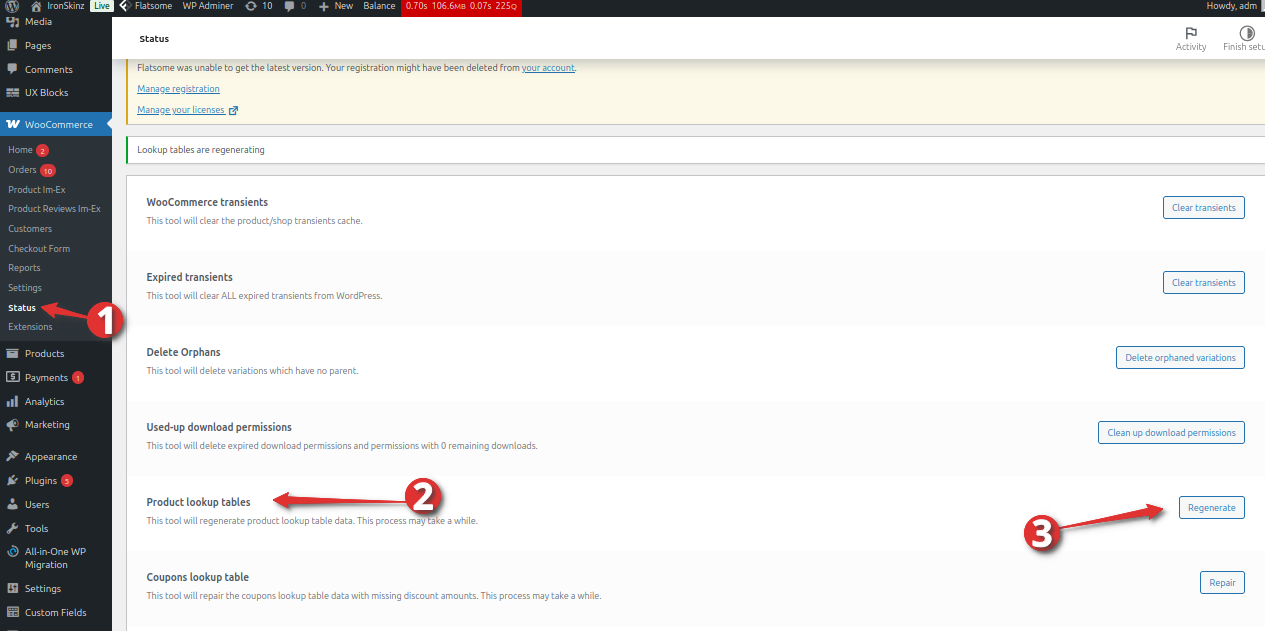Open the red Query Monitor stats
1265x631 pixels.
[x=461, y=6]
